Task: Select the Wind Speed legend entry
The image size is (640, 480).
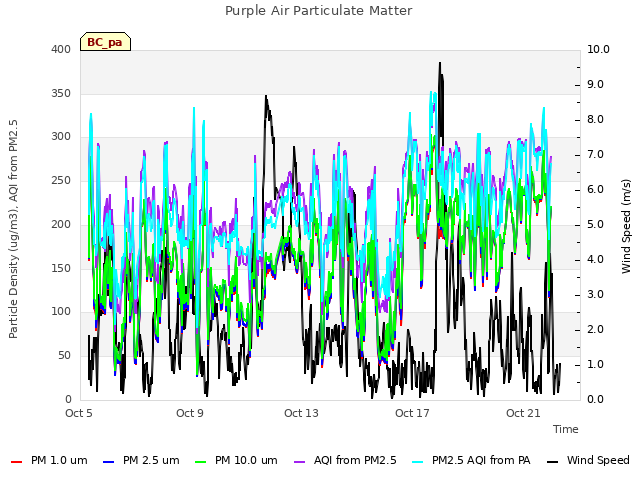Action: 588,460
